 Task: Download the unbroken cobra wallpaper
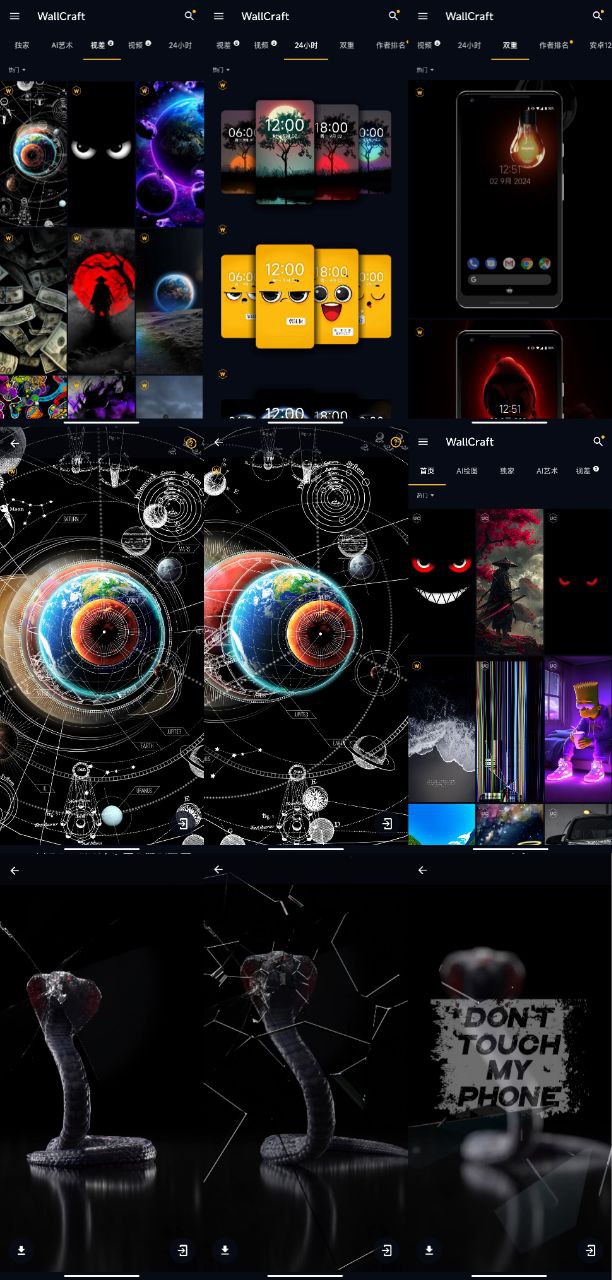click(x=21, y=1250)
